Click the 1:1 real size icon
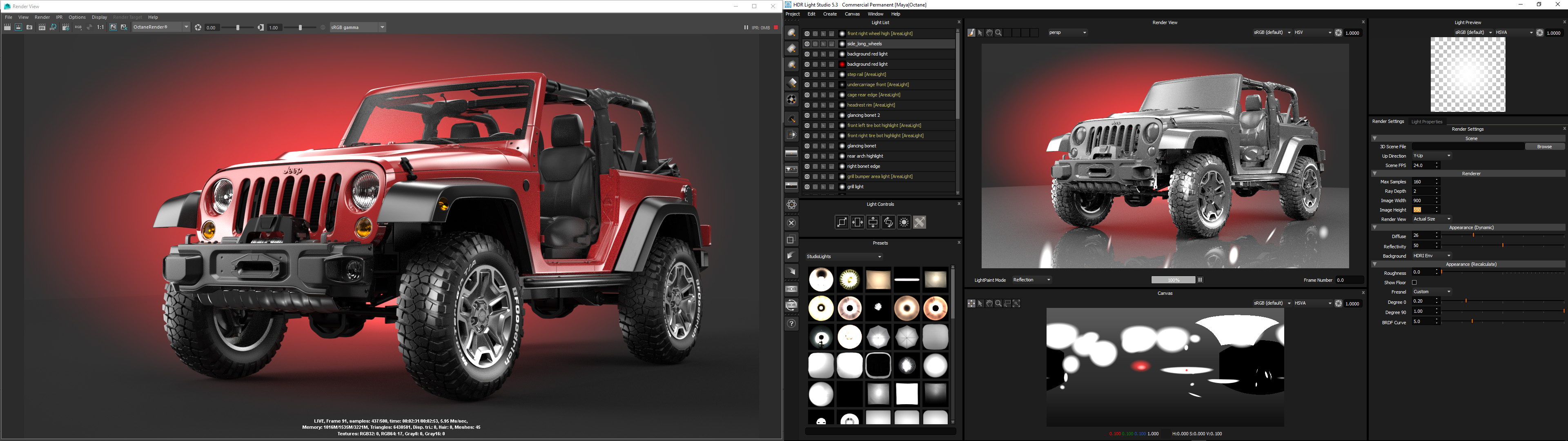The height and width of the screenshot is (441, 1568). pyautogui.click(x=100, y=27)
